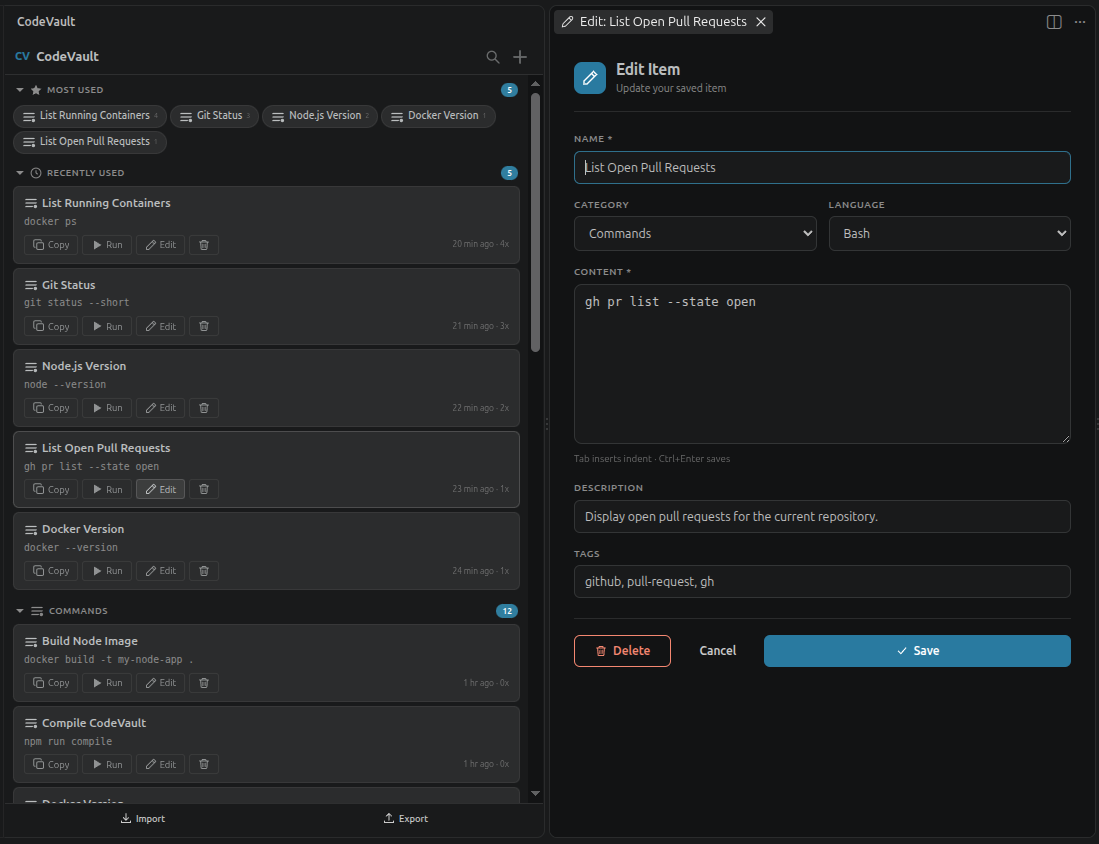Screen dimensions: 1099x844
Task: Focus the Name input field
Action: (822, 168)
